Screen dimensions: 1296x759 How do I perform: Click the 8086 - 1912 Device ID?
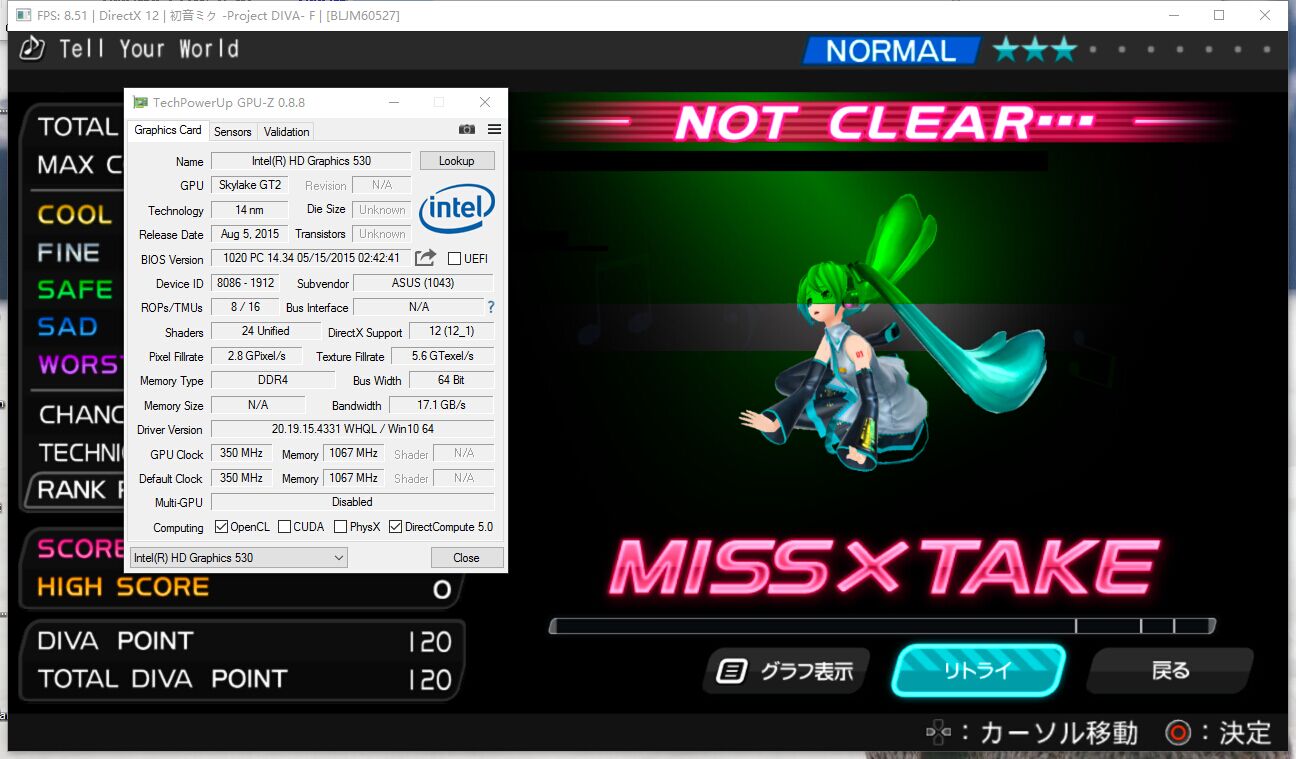[245, 283]
